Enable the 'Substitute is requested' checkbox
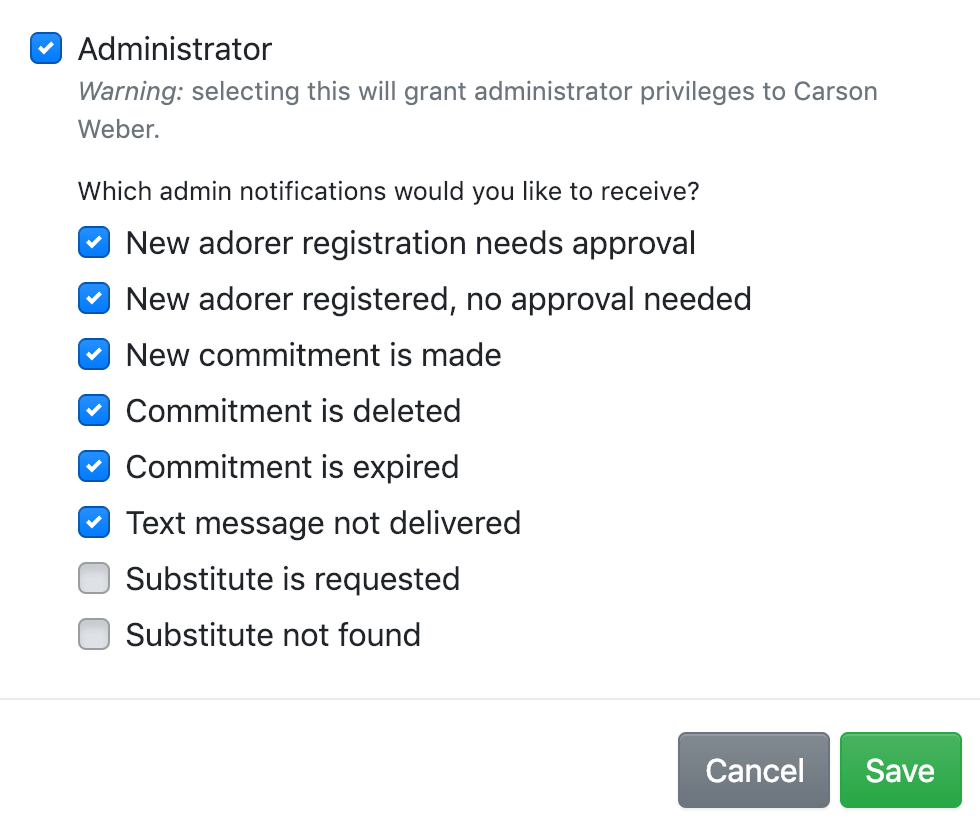980x830 pixels. tap(94, 579)
